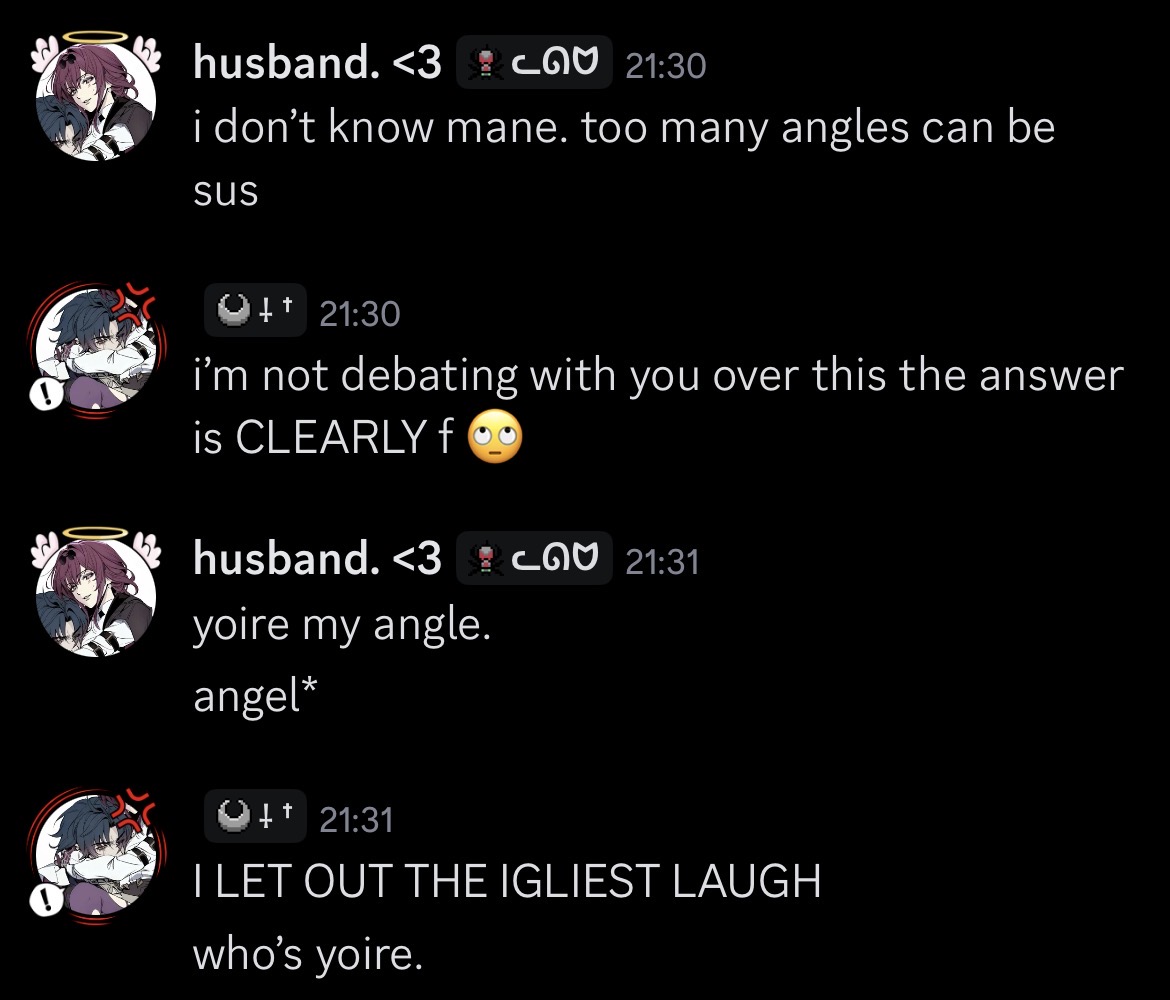Screen dimensions: 1170x1000
Task: Select the "yoire my angle." message
Action: click(x=342, y=625)
